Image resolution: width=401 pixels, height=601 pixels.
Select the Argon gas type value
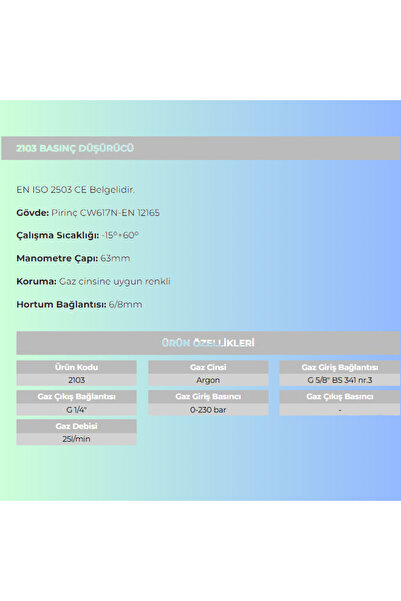[208, 380]
